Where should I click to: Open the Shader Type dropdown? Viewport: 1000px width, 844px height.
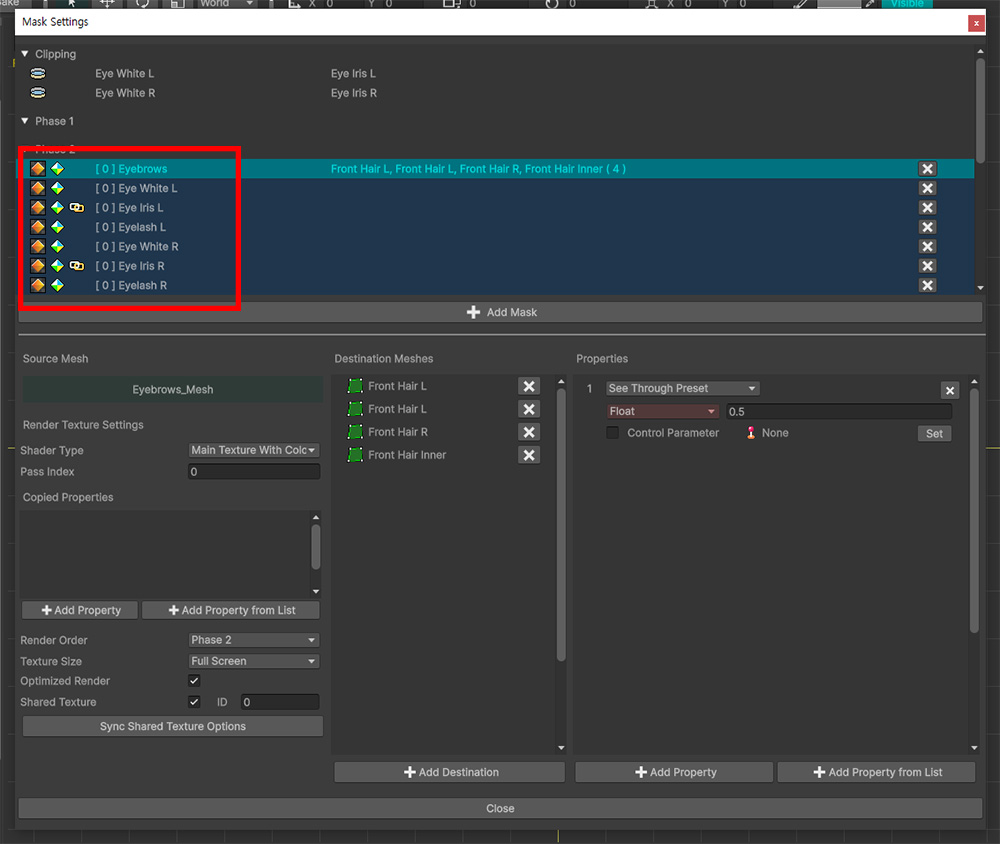coord(254,450)
